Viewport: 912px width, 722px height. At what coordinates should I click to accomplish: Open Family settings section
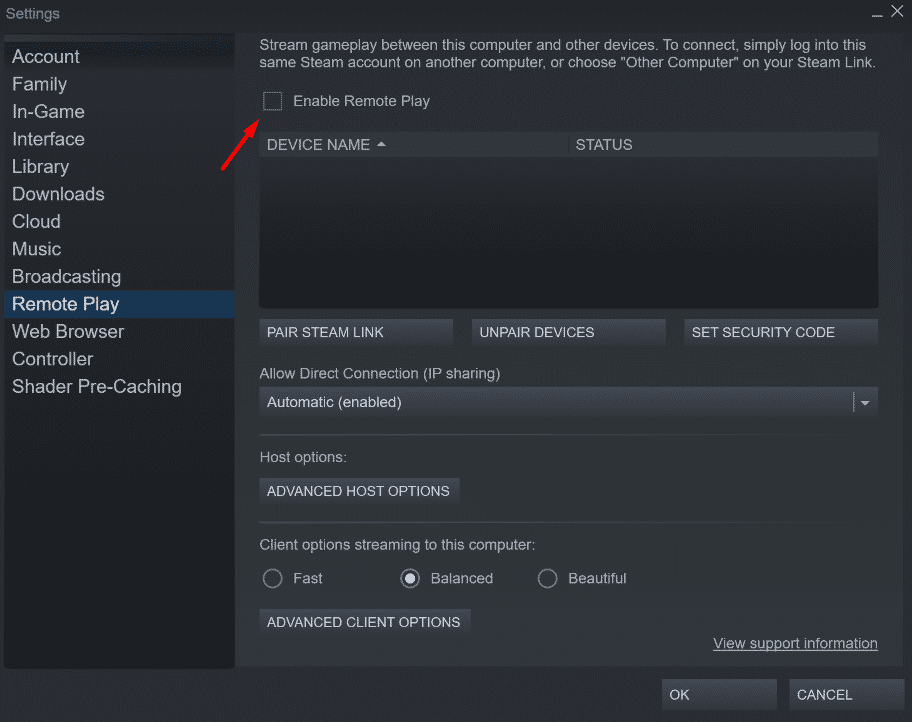(x=119, y=84)
